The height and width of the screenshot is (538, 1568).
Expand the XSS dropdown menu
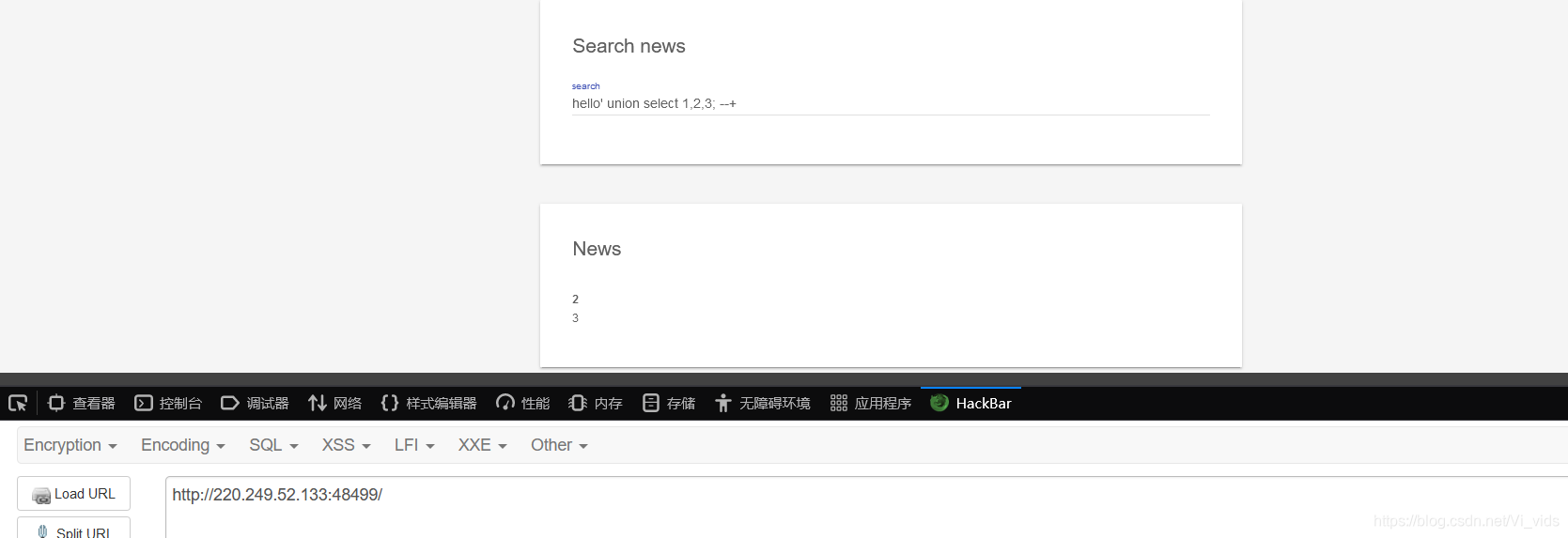click(347, 445)
